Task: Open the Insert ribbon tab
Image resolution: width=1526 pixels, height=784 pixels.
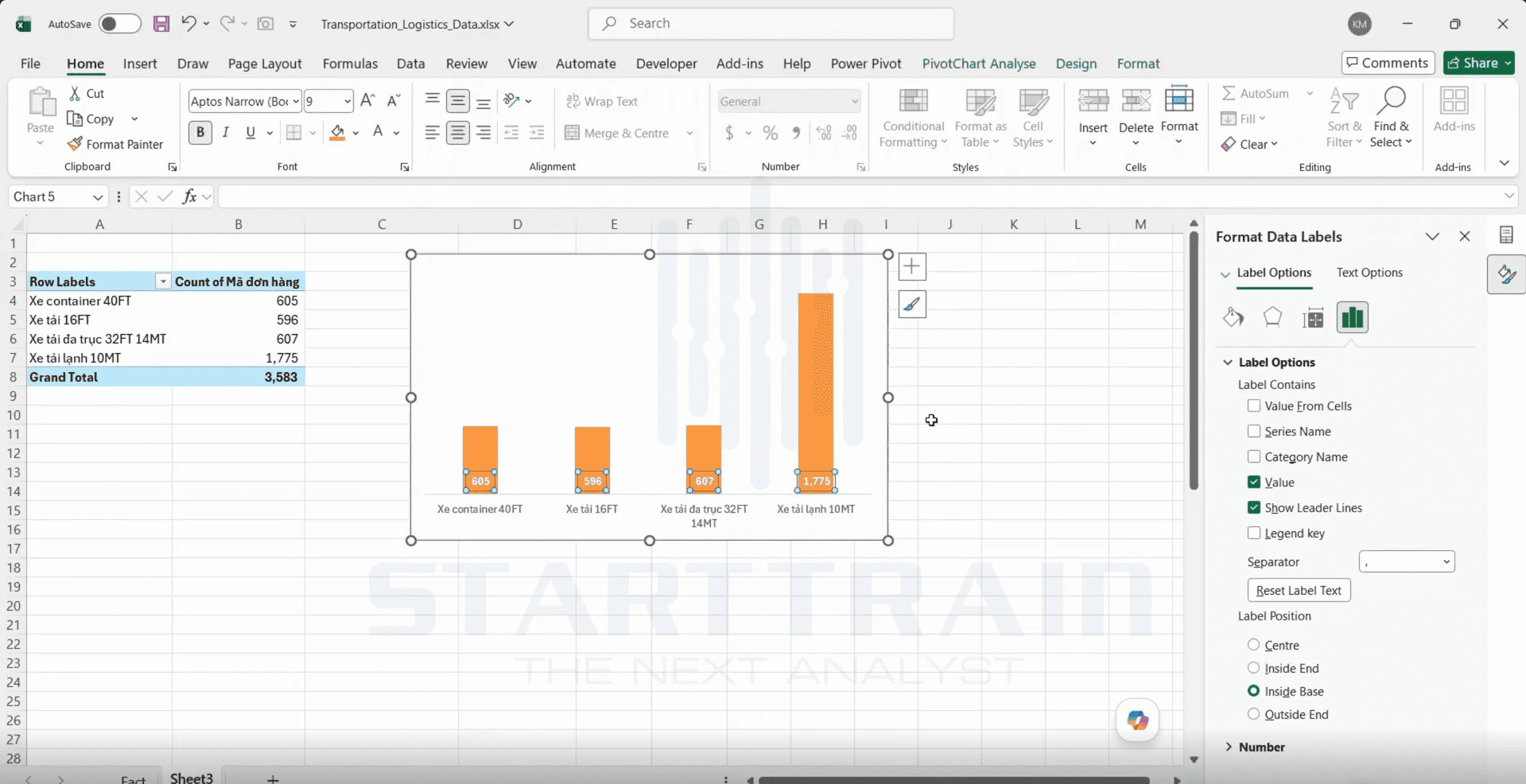Action: point(140,64)
